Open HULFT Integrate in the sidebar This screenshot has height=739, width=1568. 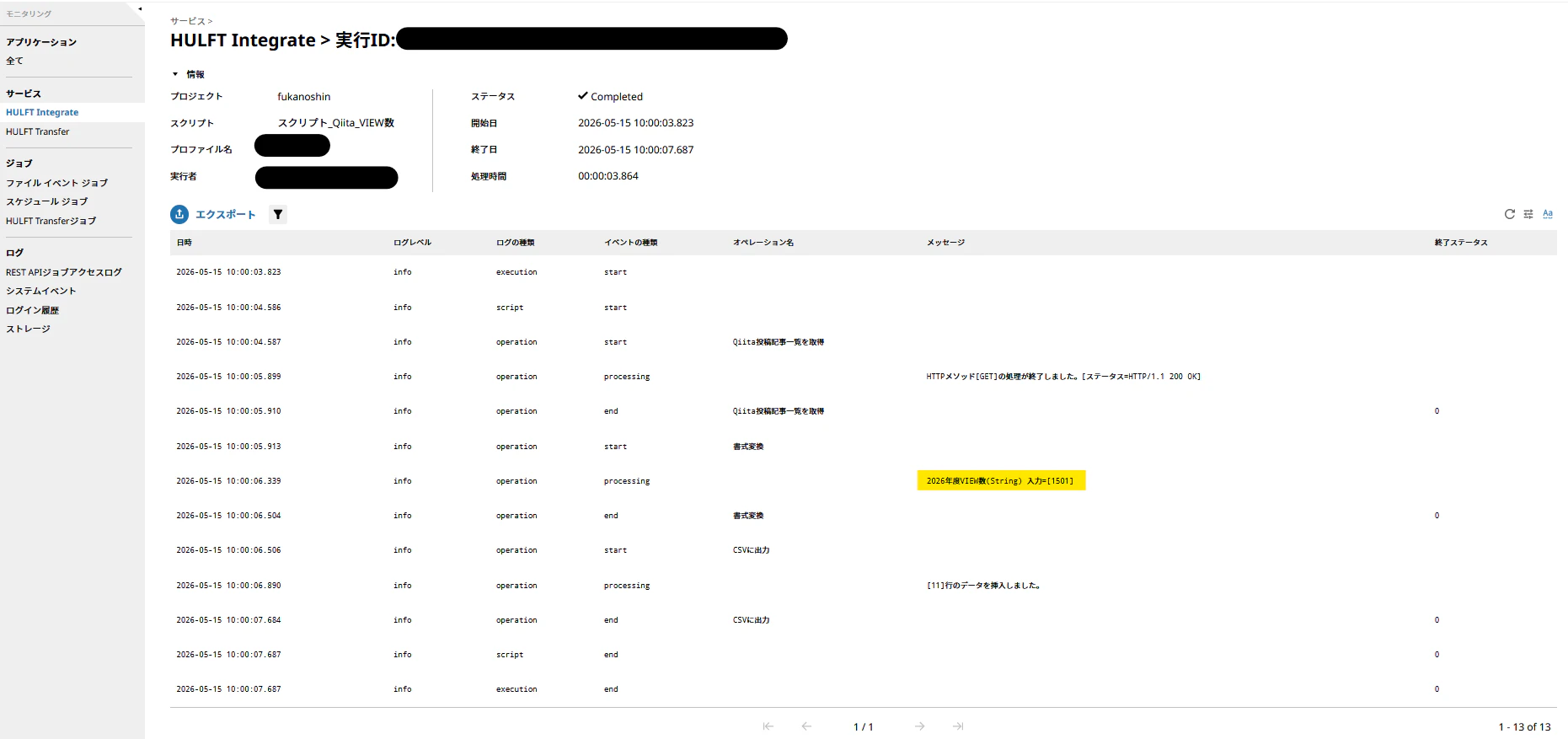[42, 112]
